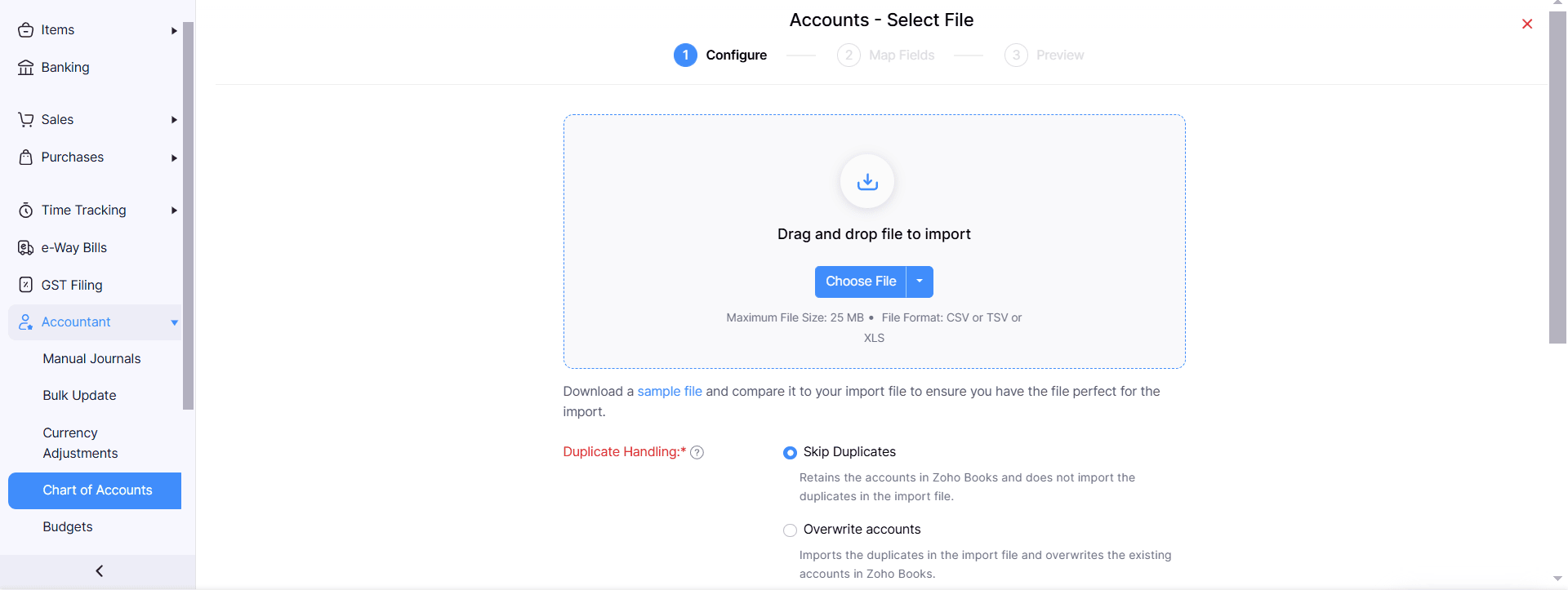Click the sidebar scrollbar thumb
Viewport: 1568px width, 590px height.
click(x=189, y=216)
